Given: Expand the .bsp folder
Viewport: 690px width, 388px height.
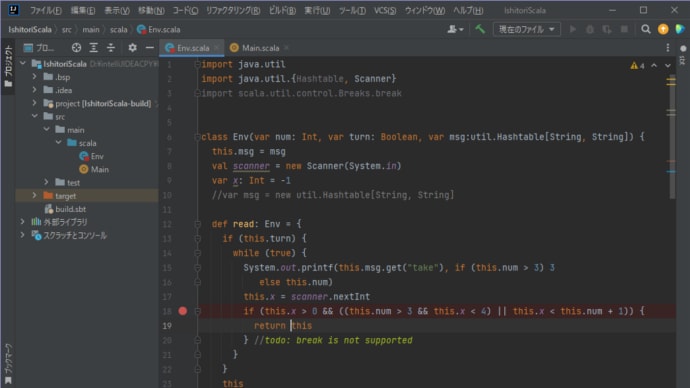Looking at the screenshot, I should click(35, 77).
